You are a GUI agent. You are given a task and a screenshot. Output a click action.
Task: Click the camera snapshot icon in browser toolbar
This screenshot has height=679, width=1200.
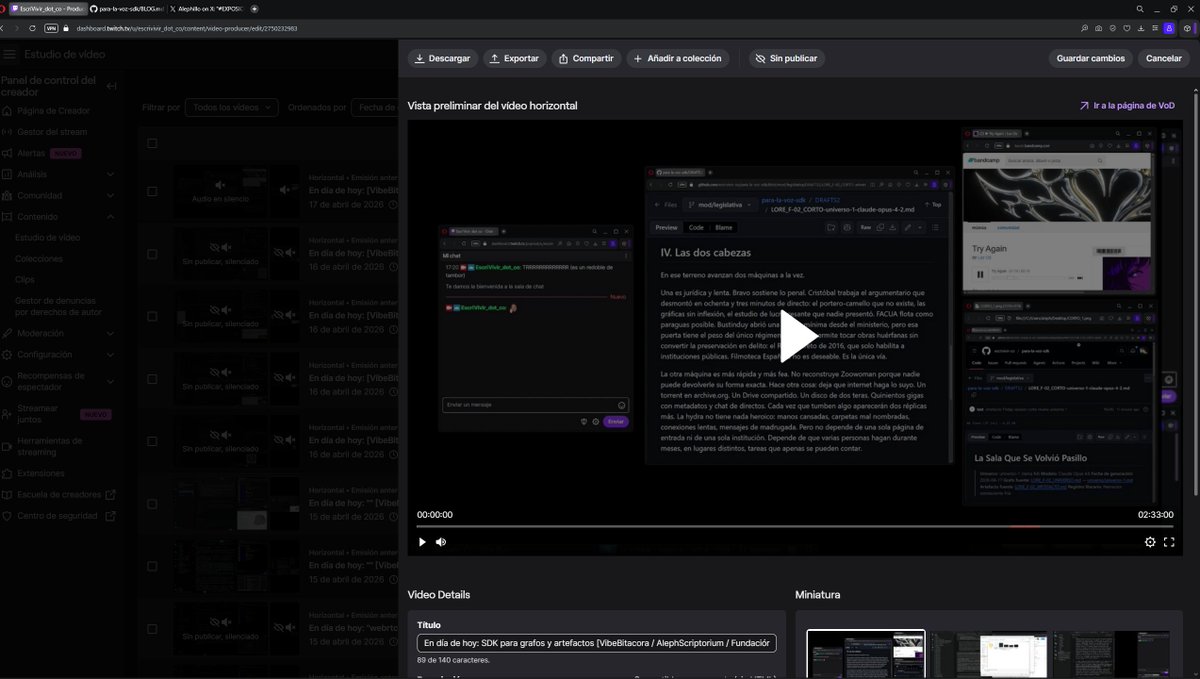pyautogui.click(x=1099, y=28)
